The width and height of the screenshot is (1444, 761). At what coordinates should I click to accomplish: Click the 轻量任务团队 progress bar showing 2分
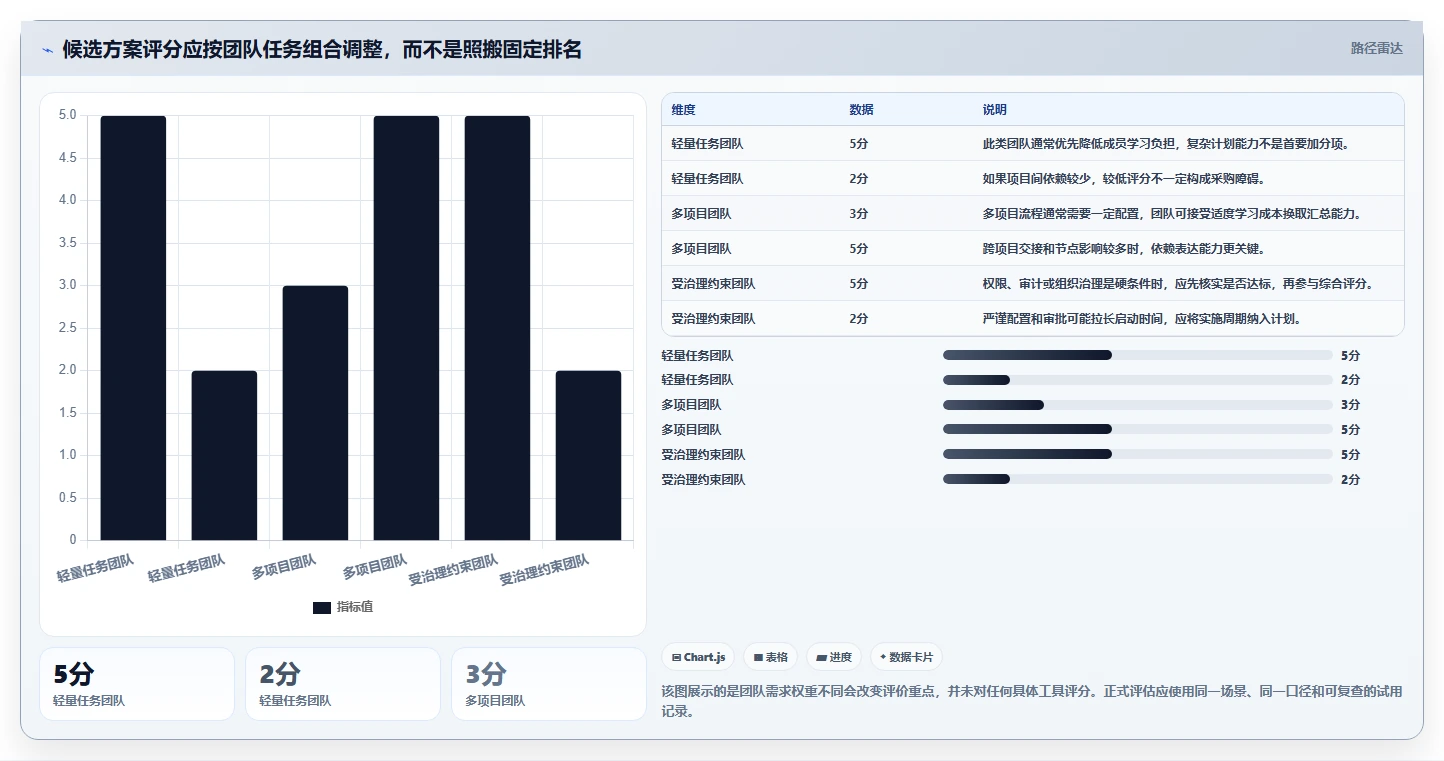click(x=1137, y=380)
